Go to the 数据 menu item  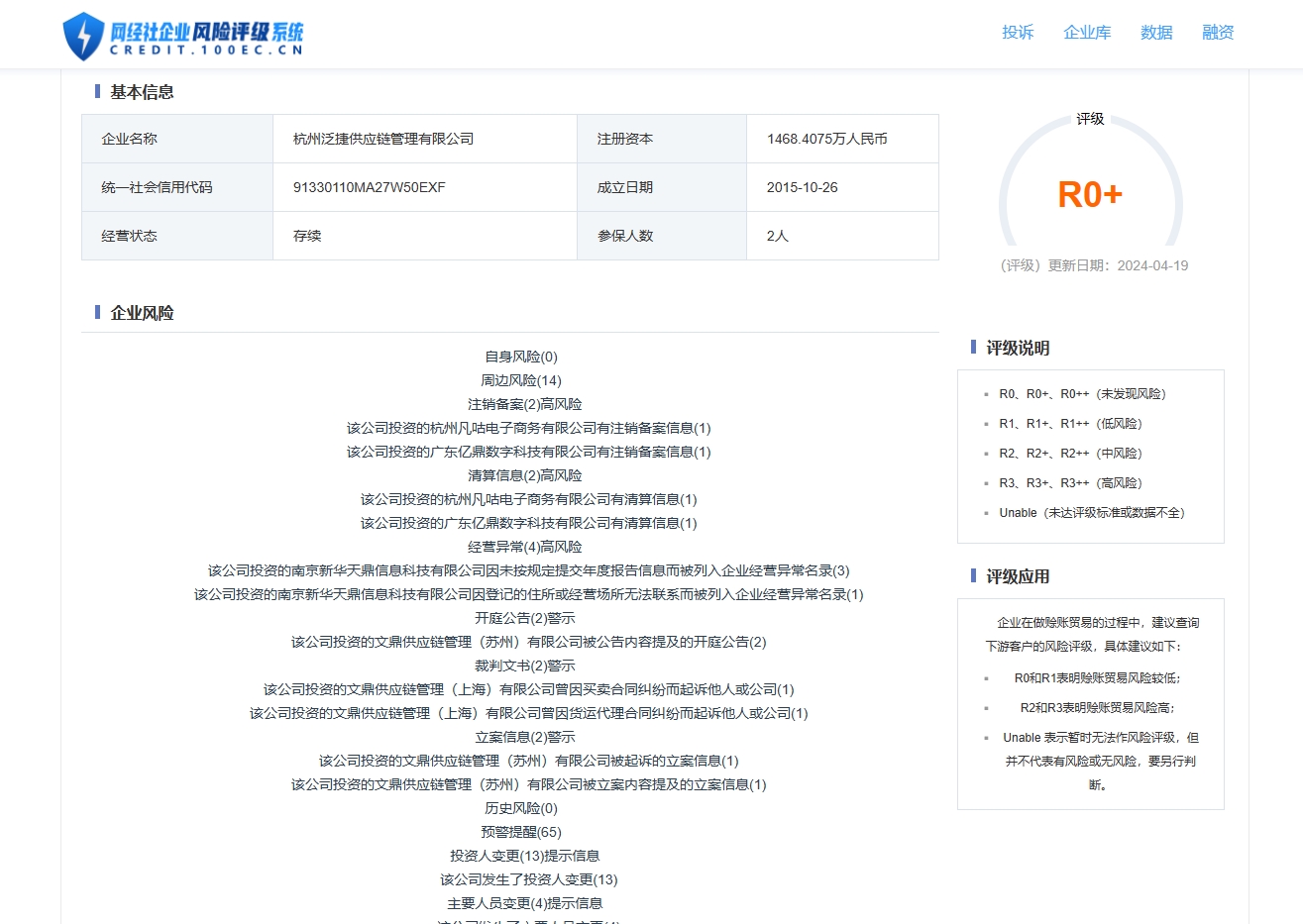1156,33
